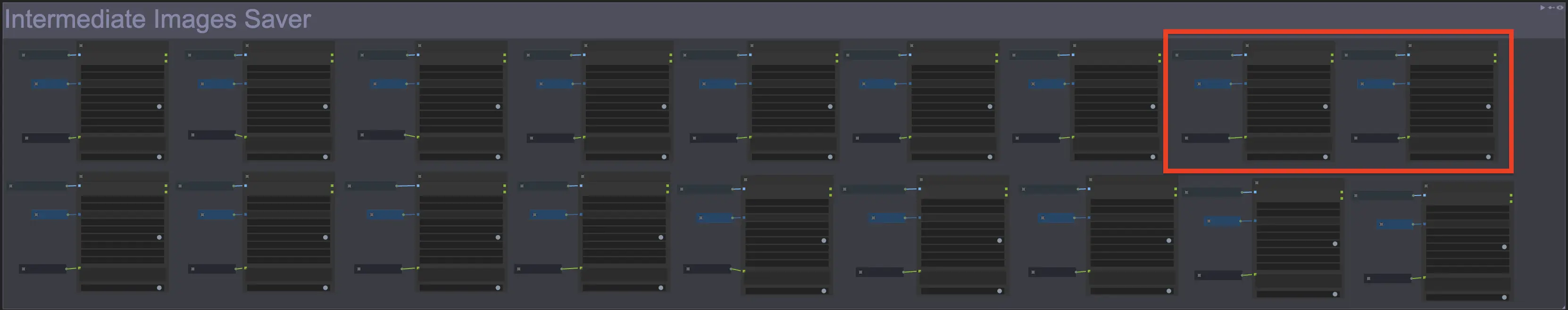Toggle the bottom switch on the first bottom-row node
Screen dimensions: 1568x310
click(159, 288)
